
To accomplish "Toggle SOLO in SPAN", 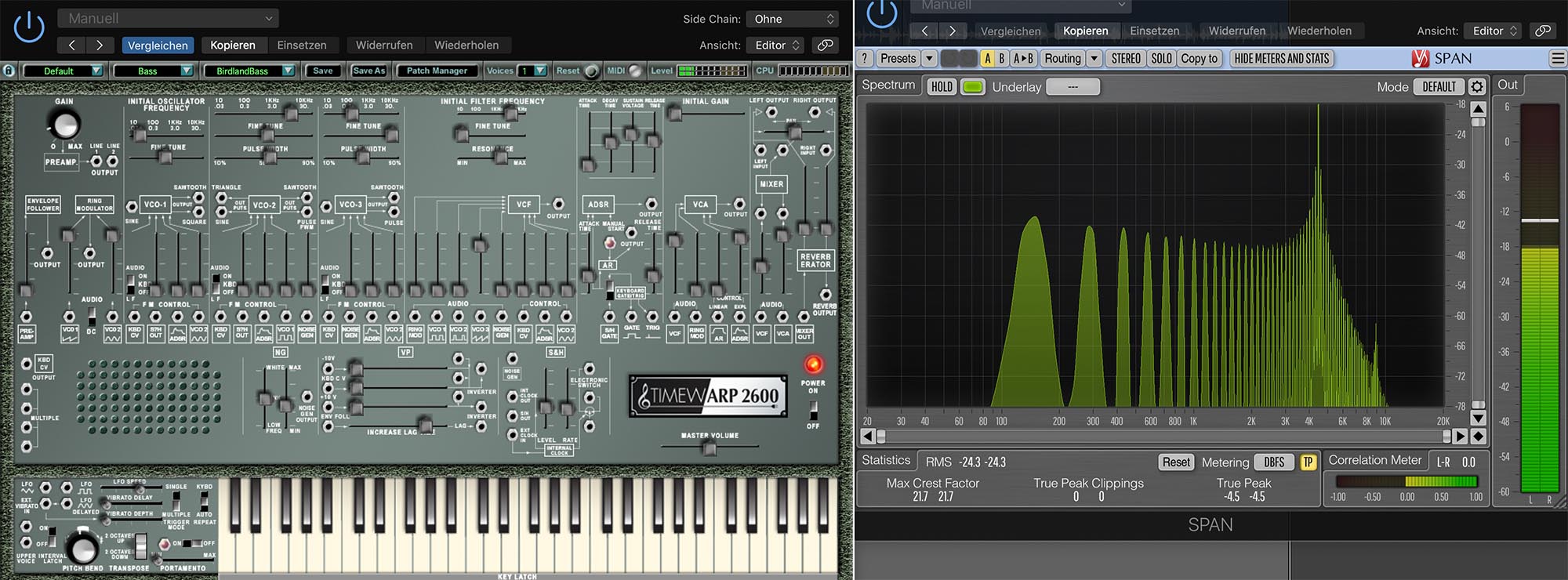I will point(1161,58).
